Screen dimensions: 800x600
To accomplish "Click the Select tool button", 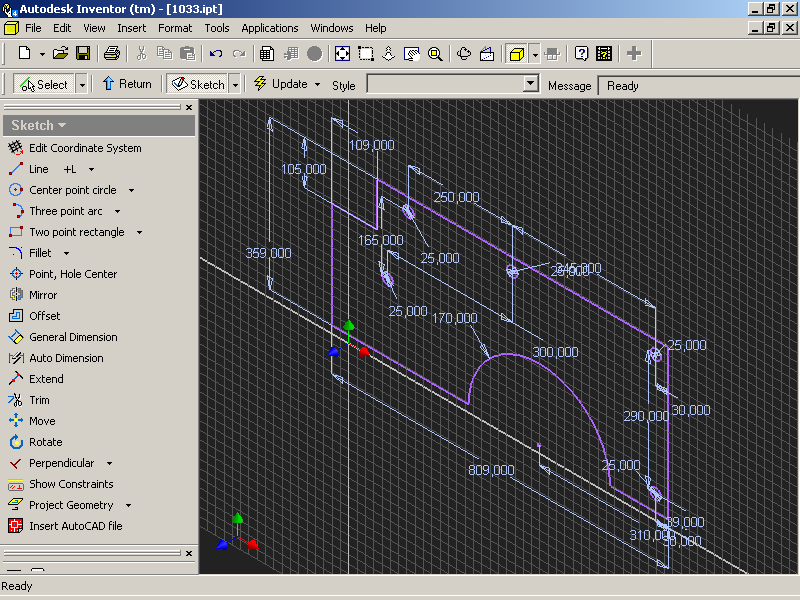I will pyautogui.click(x=44, y=84).
